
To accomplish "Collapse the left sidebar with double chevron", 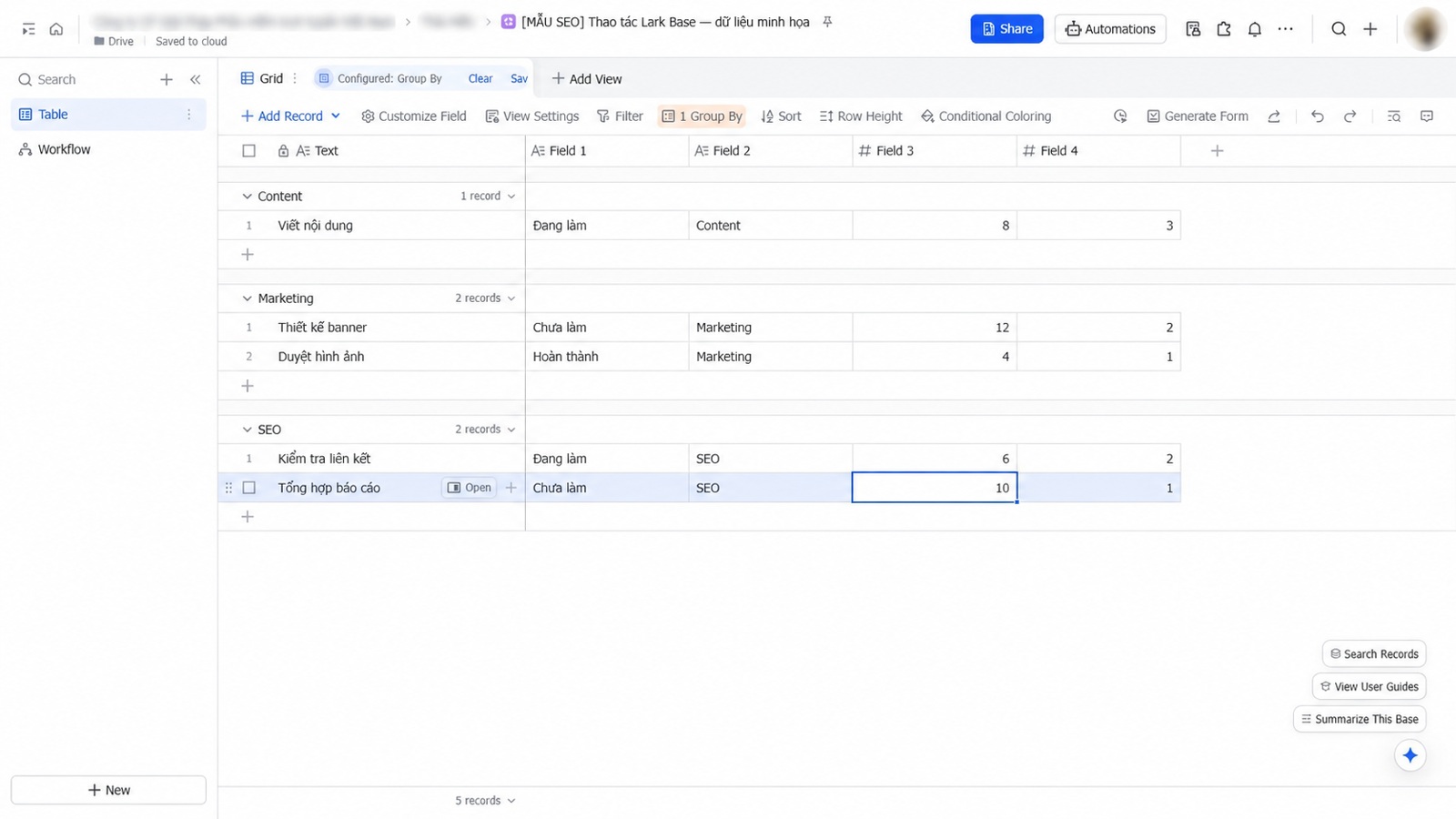I will [195, 80].
